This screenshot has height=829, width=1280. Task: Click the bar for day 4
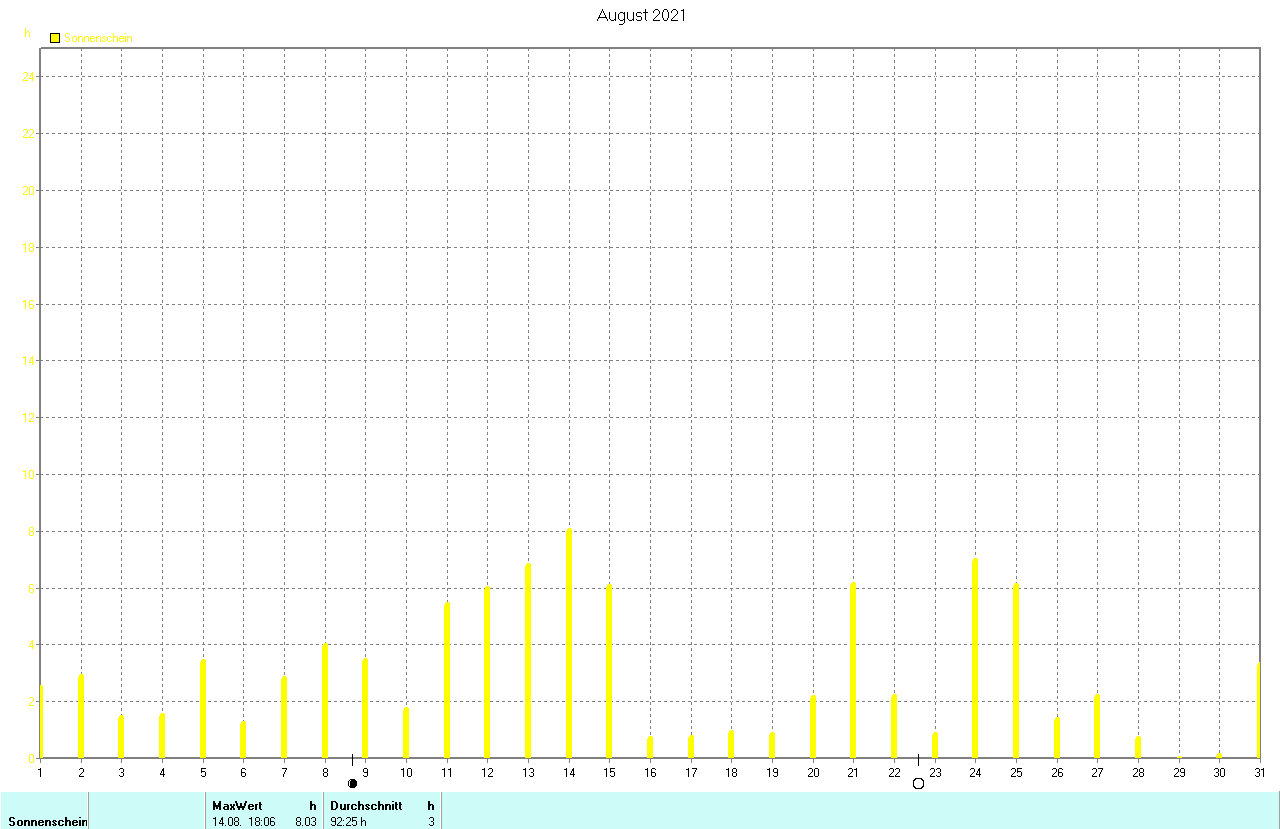pyautogui.click(x=162, y=736)
